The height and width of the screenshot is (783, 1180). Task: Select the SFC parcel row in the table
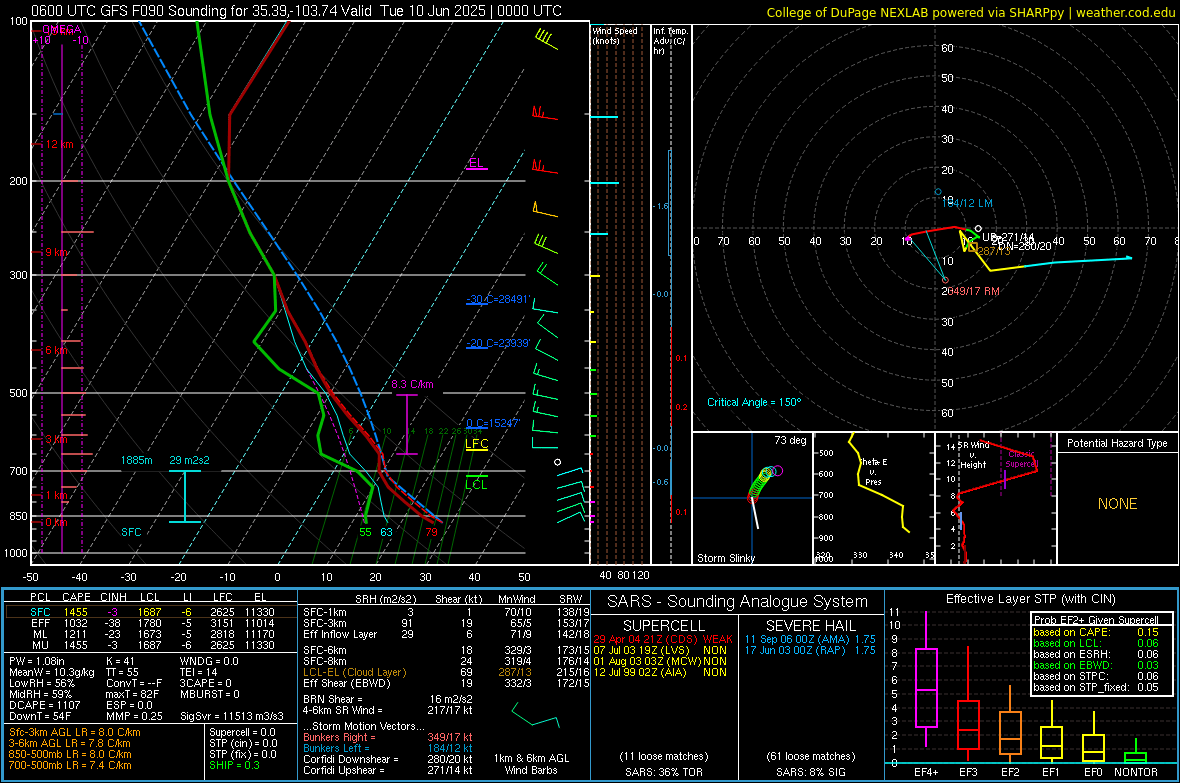[x=151, y=612]
